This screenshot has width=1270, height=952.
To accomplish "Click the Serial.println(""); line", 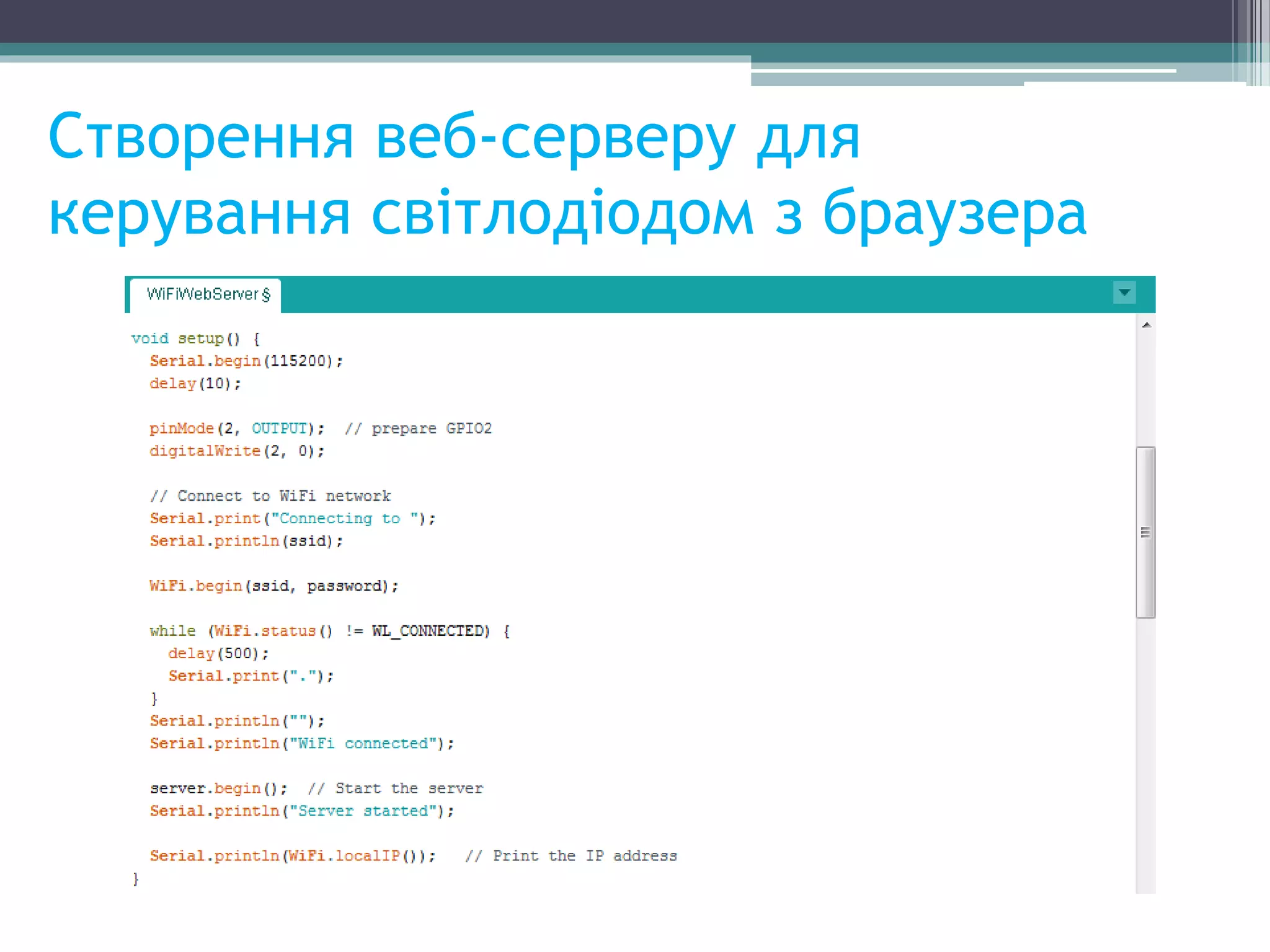I will [x=237, y=721].
